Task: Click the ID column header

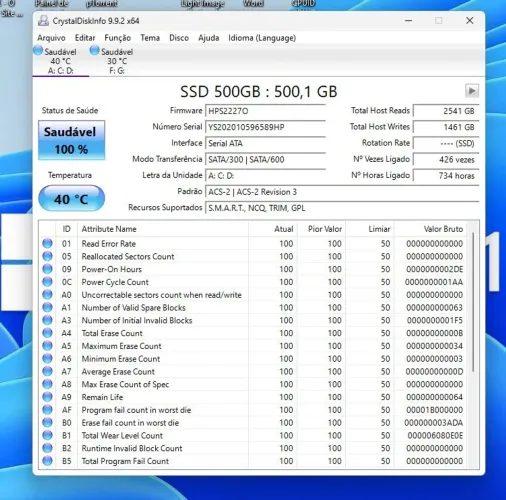Action: (x=66, y=229)
